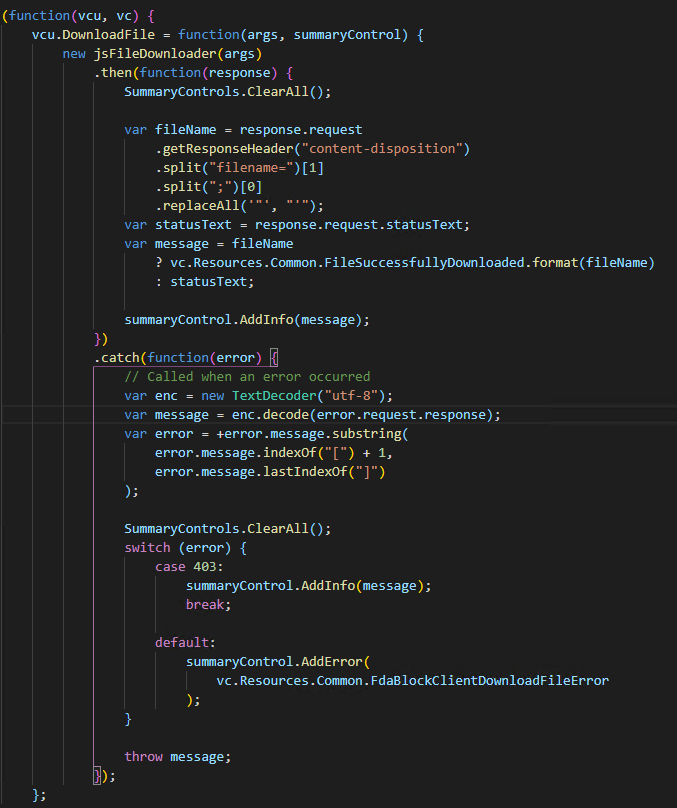The image size is (677, 808).
Task: Click the 'TextDecoder' class name
Action: tap(274, 396)
